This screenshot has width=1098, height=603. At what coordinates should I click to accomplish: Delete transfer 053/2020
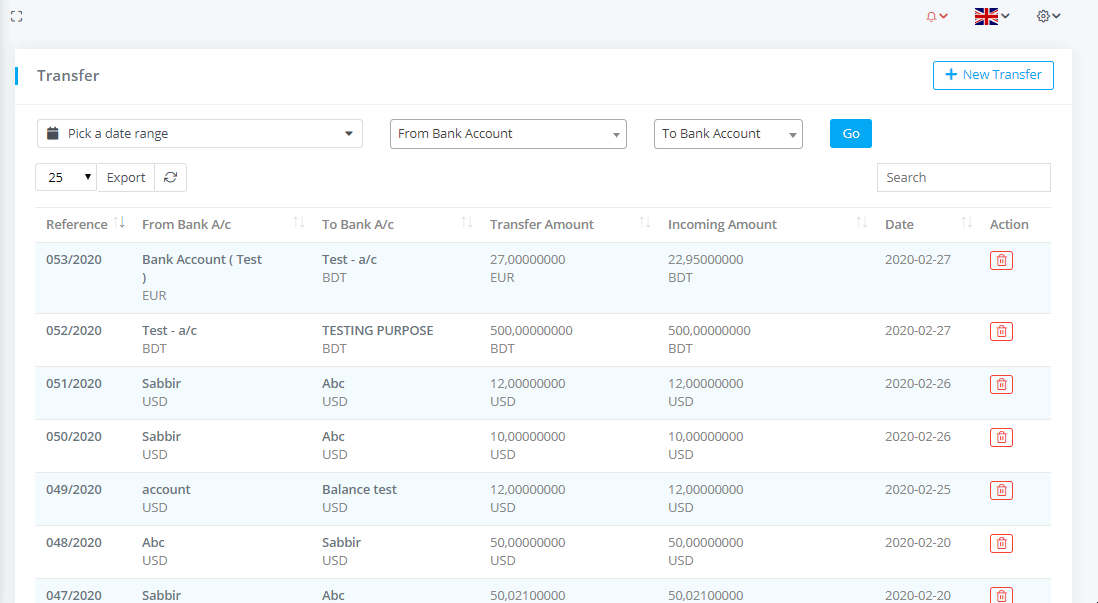1001,260
